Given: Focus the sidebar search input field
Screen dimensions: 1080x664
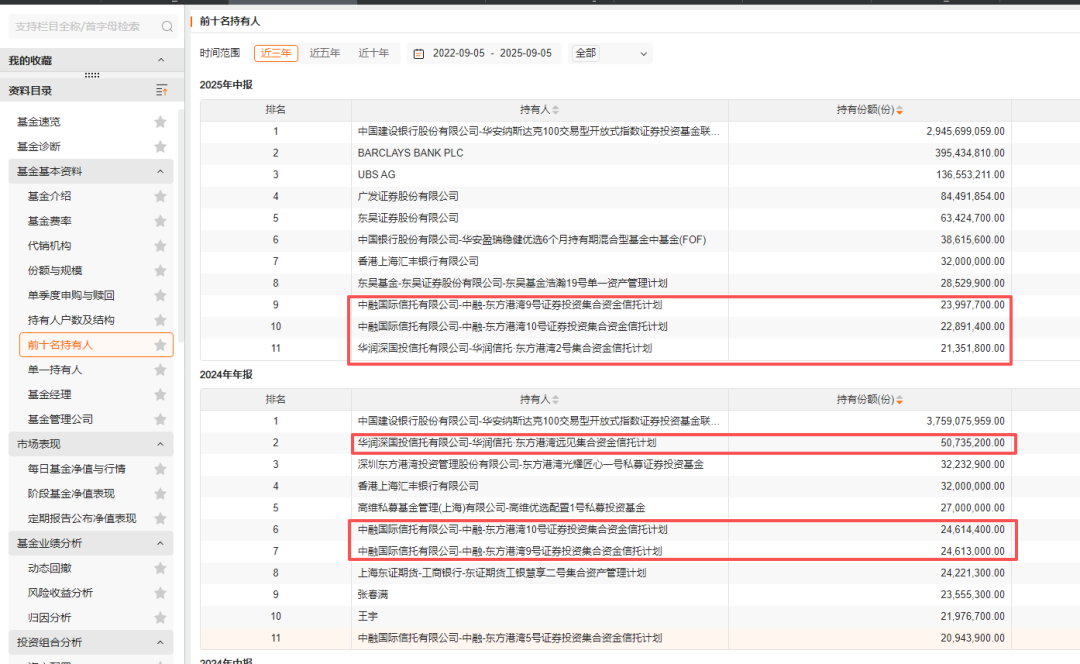Looking at the screenshot, I should [x=80, y=26].
